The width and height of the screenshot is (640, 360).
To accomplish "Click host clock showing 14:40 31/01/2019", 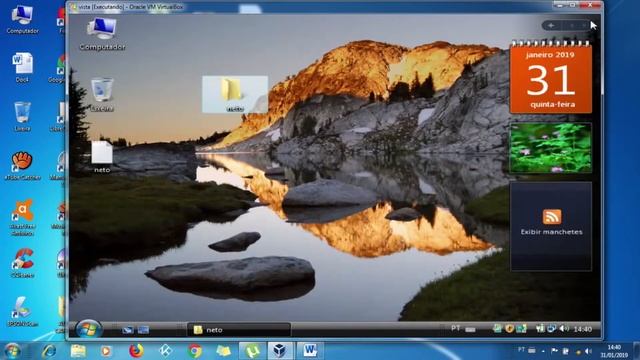I will [x=614, y=351].
